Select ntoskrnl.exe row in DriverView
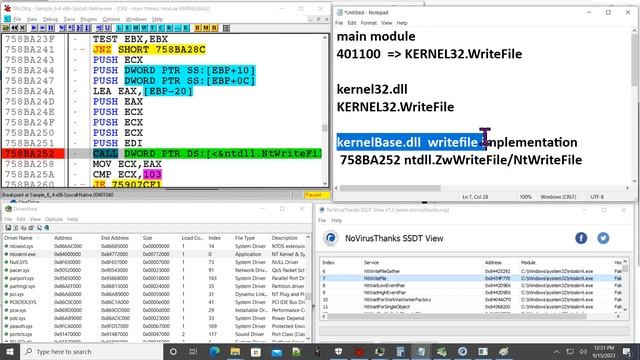 [x=155, y=254]
